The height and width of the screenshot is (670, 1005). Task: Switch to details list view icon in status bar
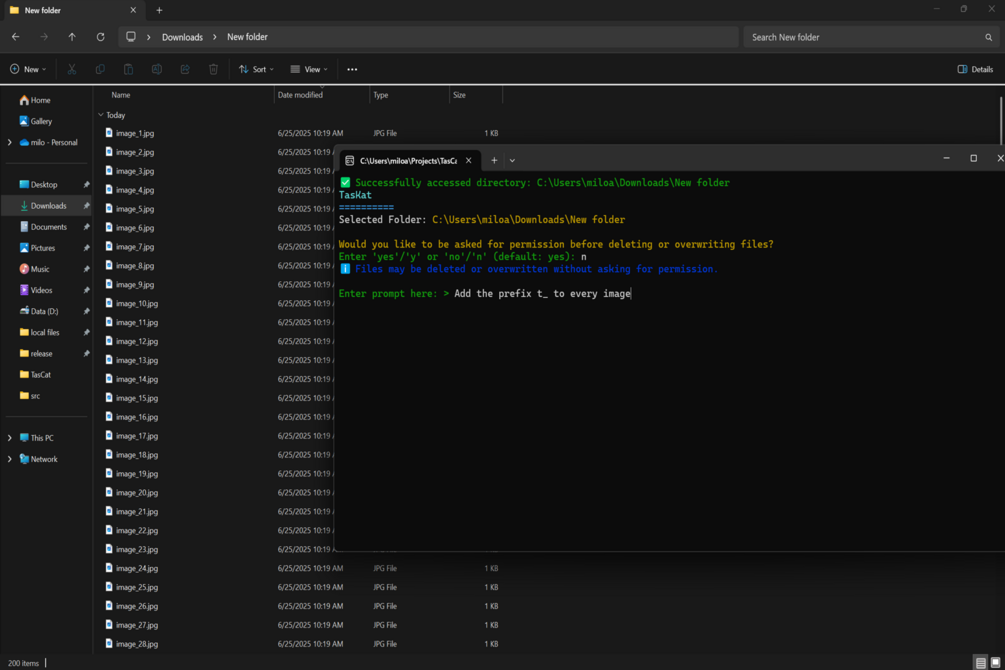point(981,663)
